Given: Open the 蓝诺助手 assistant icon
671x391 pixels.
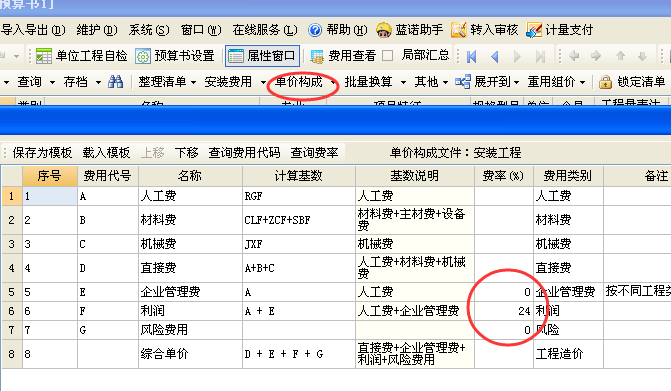Looking at the screenshot, I should click(384, 30).
